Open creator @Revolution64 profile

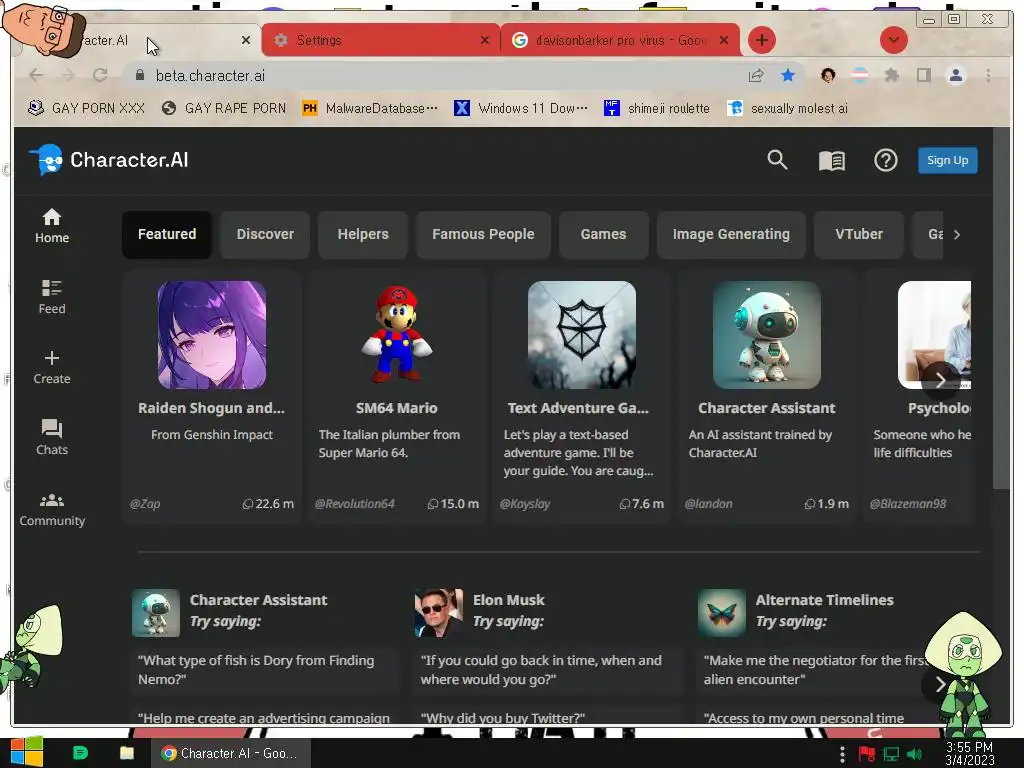click(355, 504)
